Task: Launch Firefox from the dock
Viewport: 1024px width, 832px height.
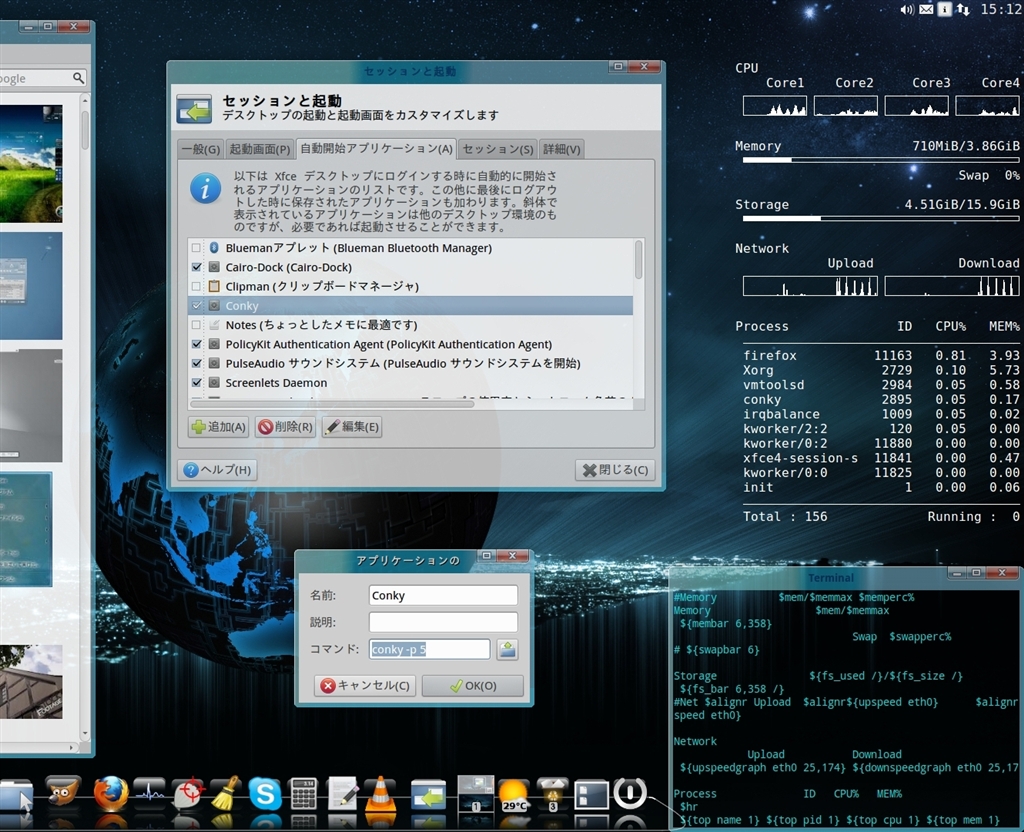Action: (111, 794)
